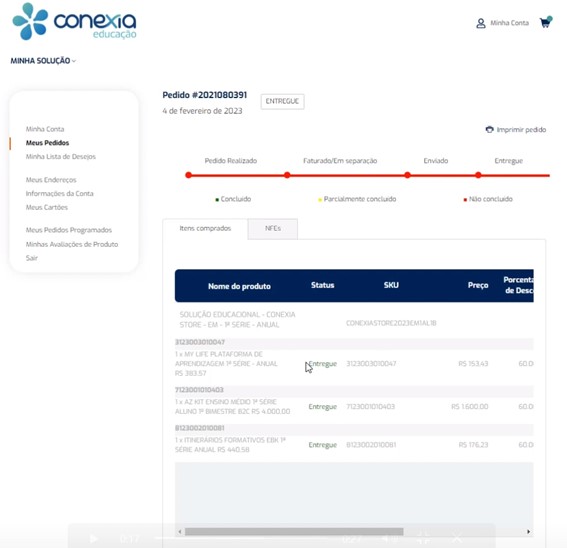
Task: Click Entregue status in ITINERÁRIOS row
Action: pyautogui.click(x=323, y=445)
